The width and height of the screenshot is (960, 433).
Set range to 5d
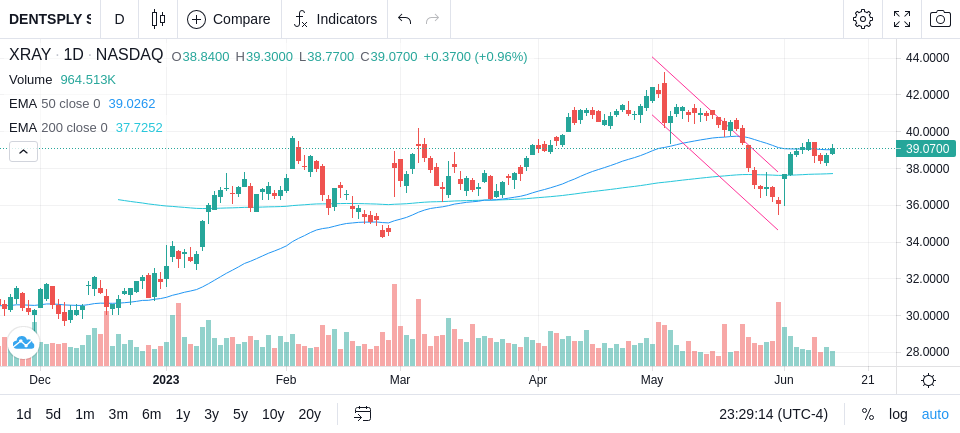[x=53, y=415]
